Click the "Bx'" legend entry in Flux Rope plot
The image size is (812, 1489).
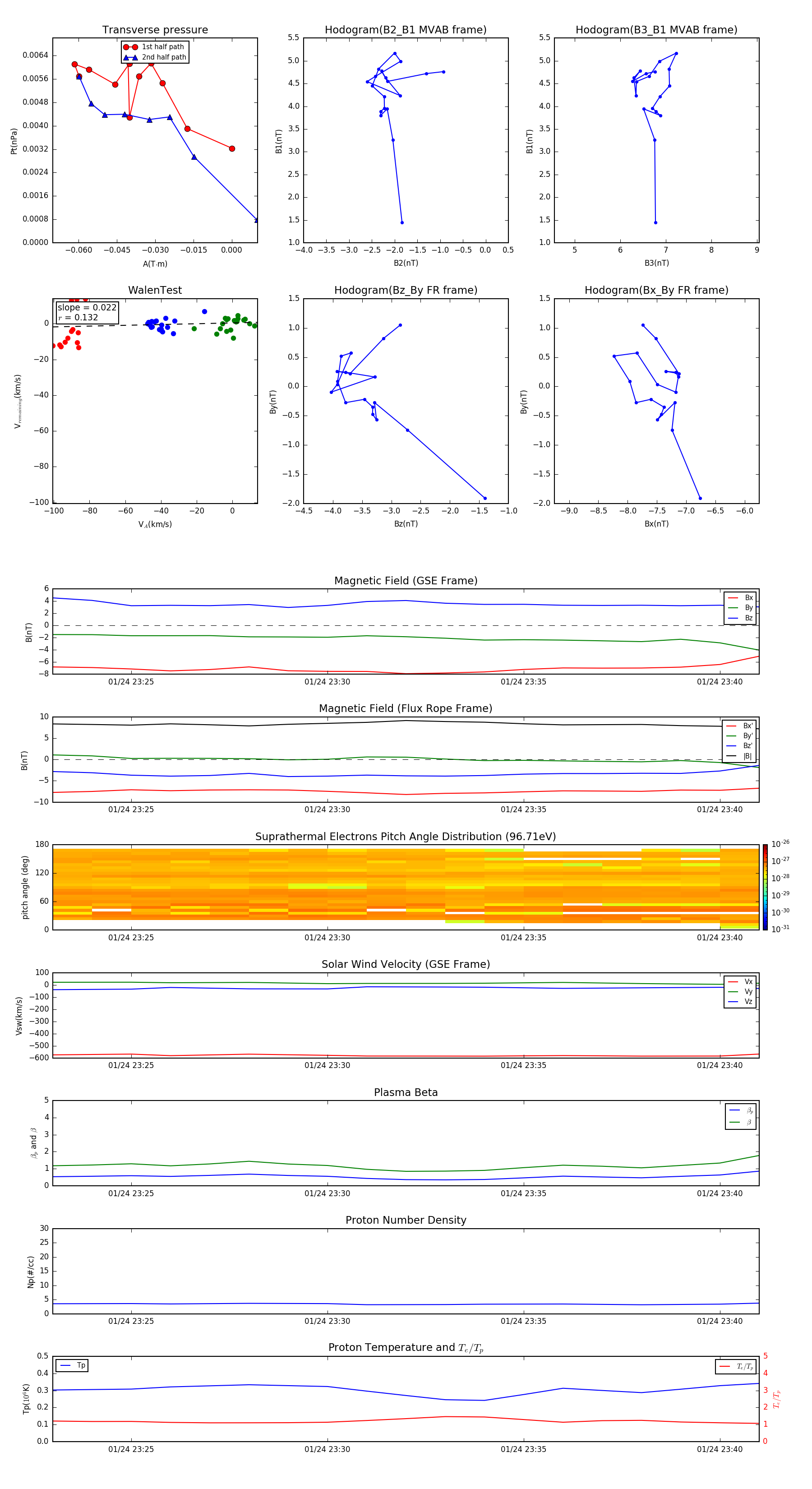739,726
